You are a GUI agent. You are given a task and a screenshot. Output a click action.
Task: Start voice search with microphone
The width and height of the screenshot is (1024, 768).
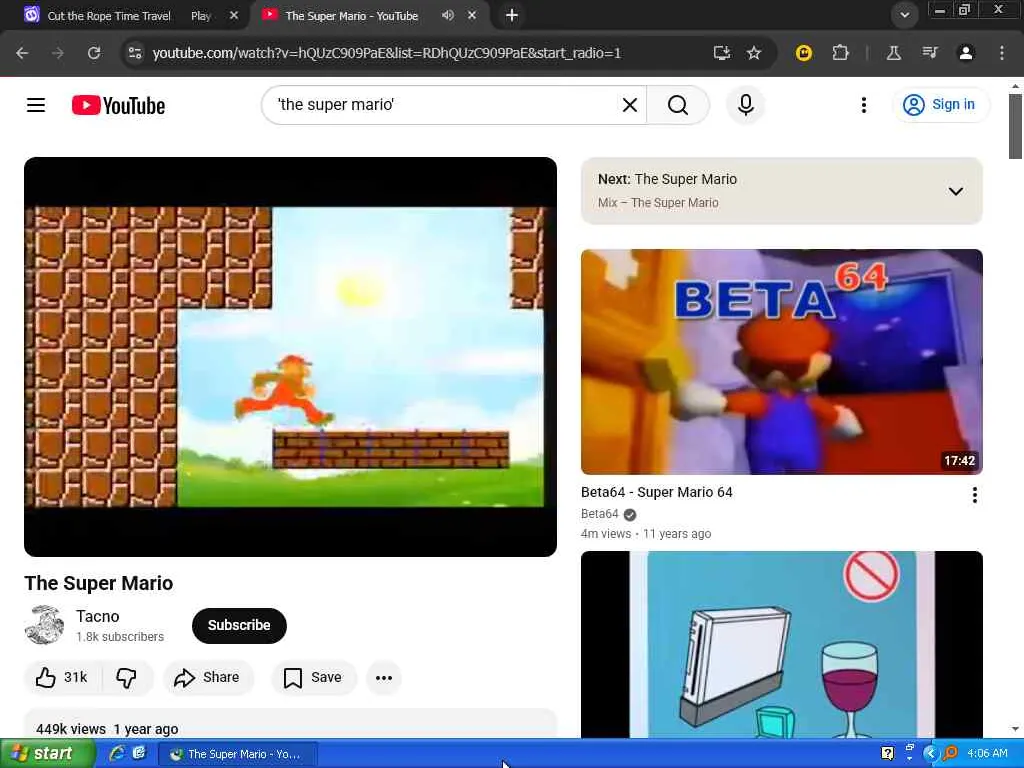(x=746, y=105)
